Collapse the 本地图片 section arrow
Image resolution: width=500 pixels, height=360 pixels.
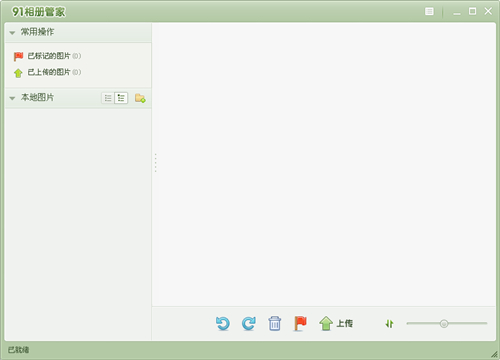(12, 98)
